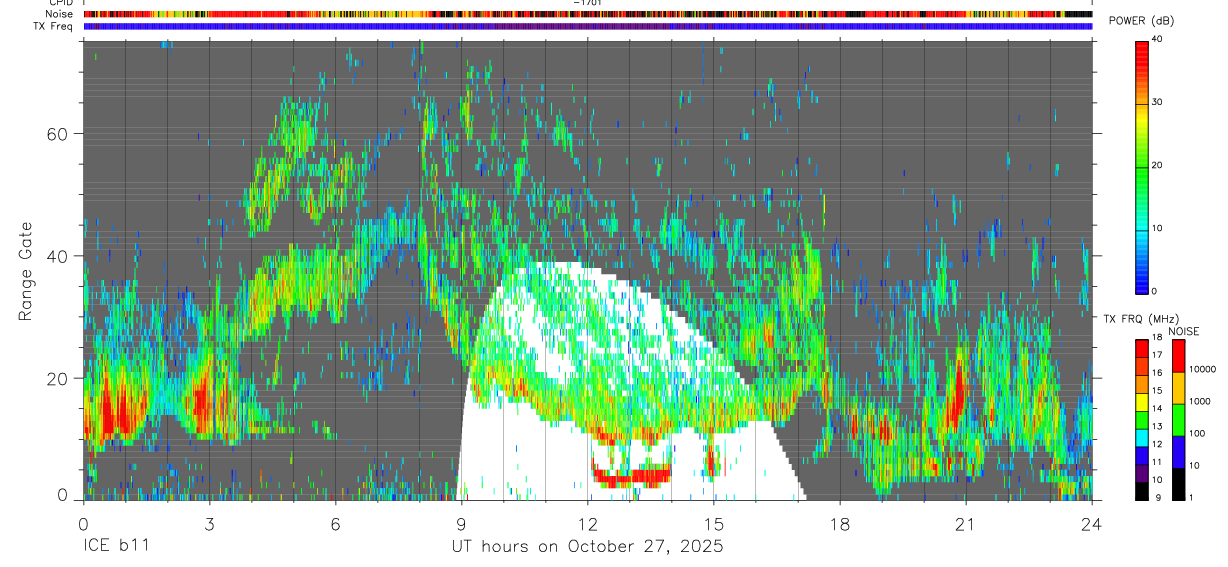
Task: Click the blue segment of the NOISE scale bar
Action: 1179,451
